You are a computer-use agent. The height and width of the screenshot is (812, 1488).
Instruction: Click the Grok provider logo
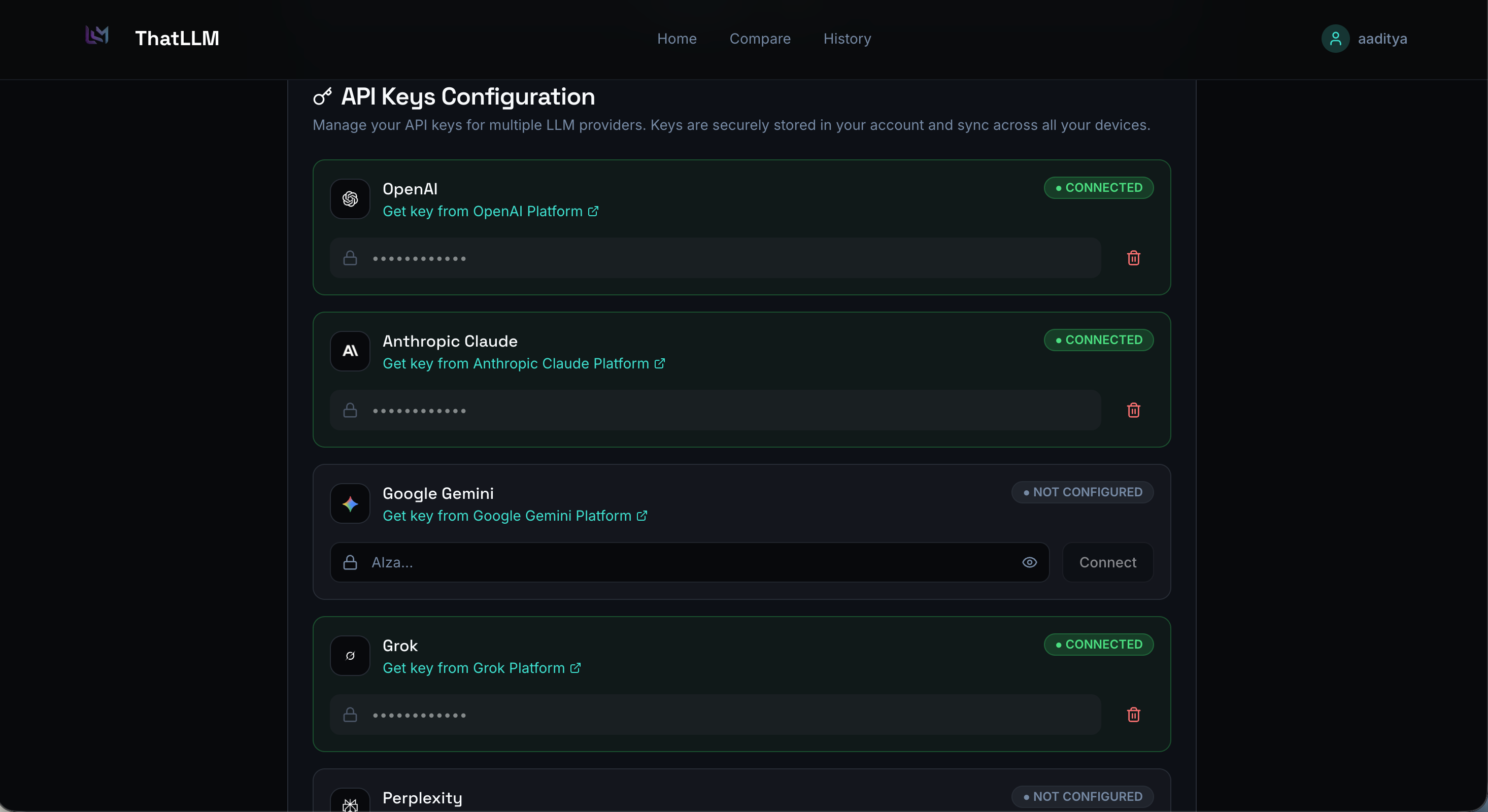coord(350,656)
